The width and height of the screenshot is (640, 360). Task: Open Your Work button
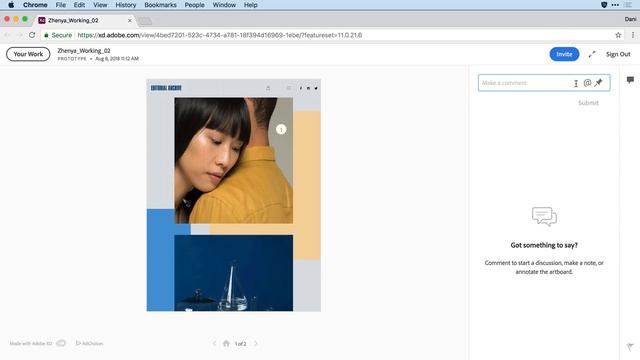pyautogui.click(x=28, y=54)
